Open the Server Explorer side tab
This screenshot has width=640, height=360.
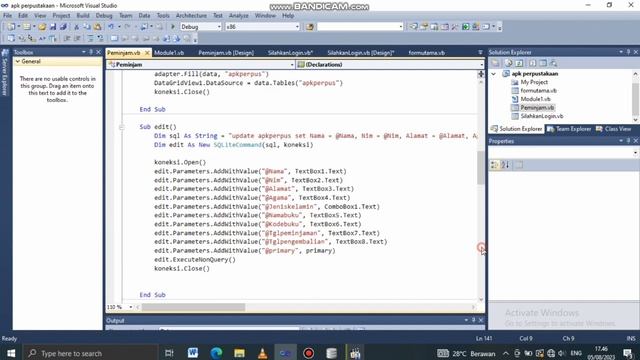(x=5, y=73)
